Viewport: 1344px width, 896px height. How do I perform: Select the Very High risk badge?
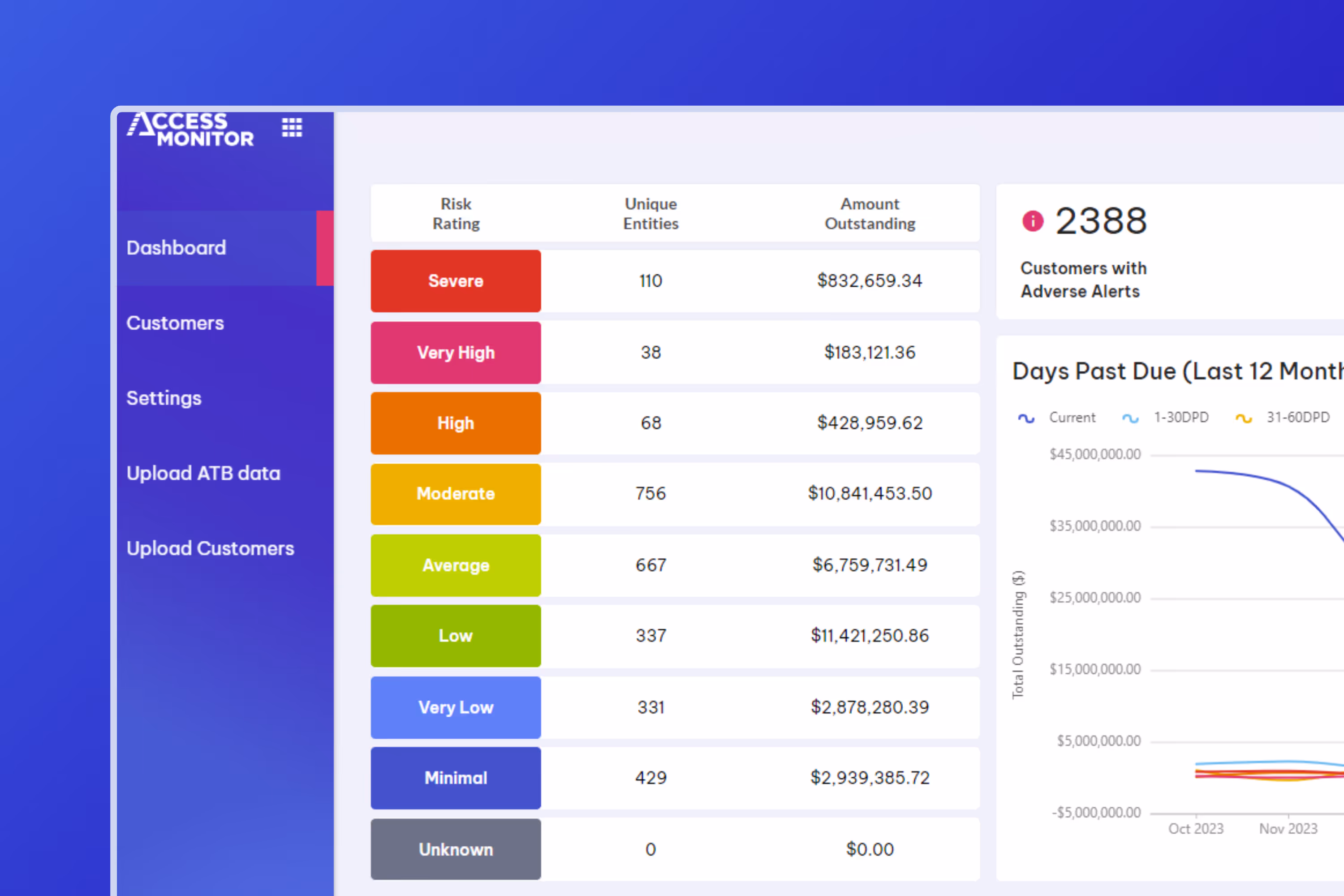[456, 352]
